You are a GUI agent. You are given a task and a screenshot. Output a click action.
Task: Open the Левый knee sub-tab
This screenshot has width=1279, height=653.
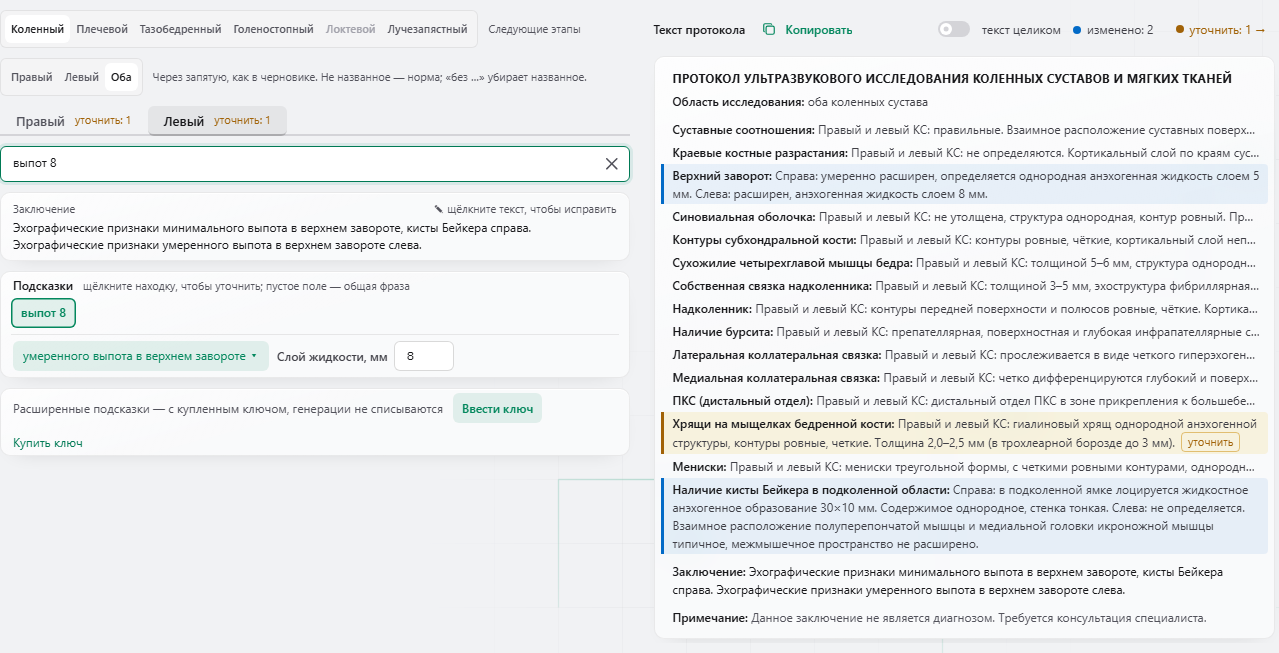[217, 121]
